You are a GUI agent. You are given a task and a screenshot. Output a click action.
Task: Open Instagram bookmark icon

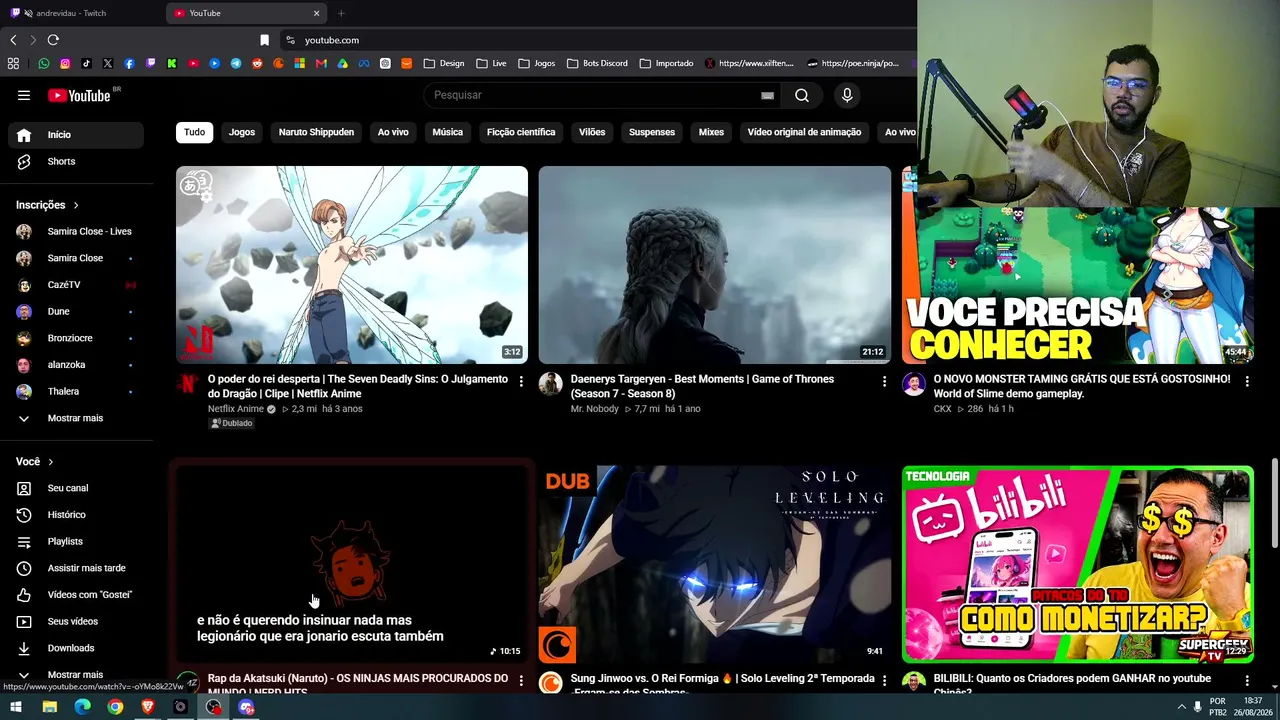pos(65,63)
